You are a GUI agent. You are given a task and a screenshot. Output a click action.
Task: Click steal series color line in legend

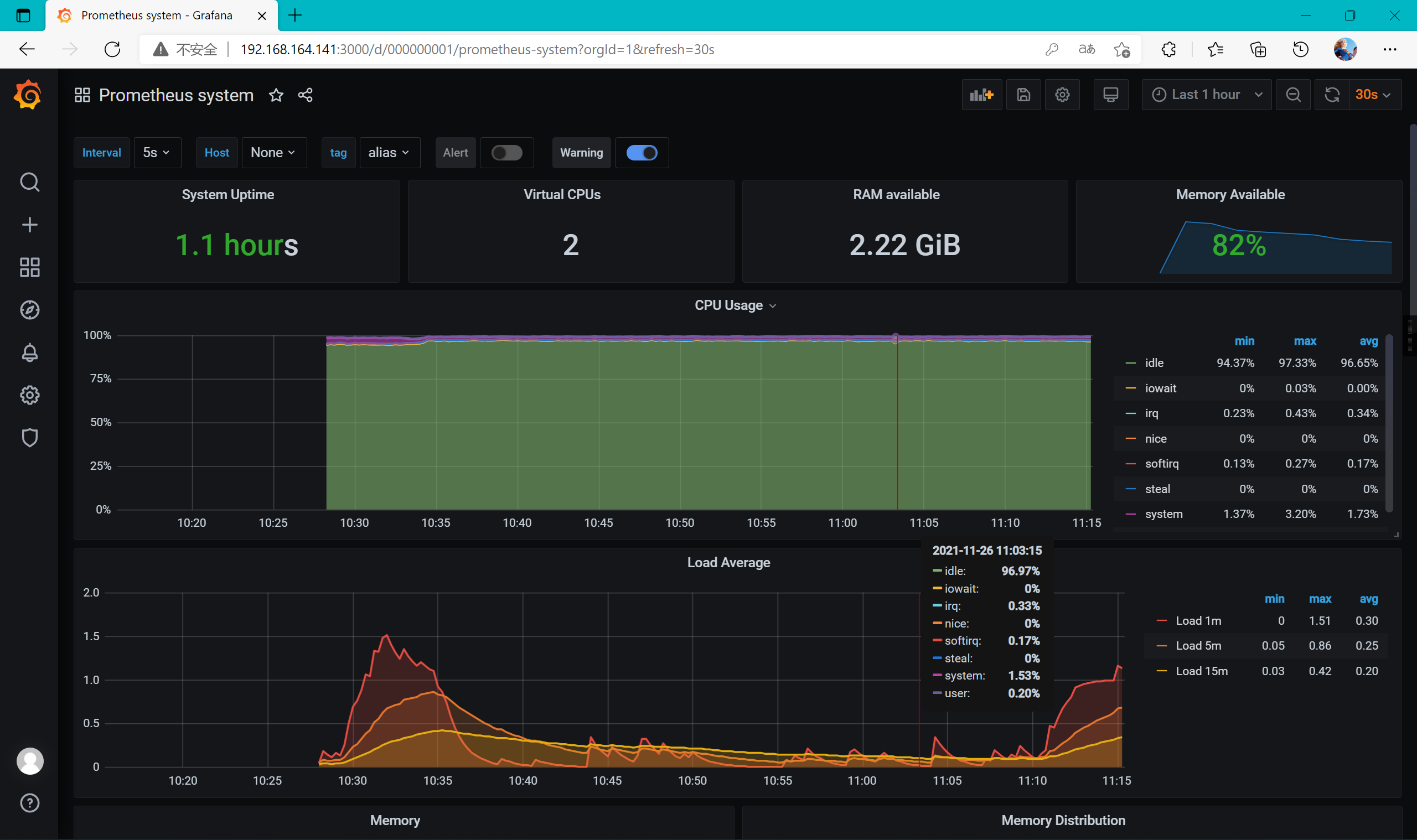coord(1130,489)
